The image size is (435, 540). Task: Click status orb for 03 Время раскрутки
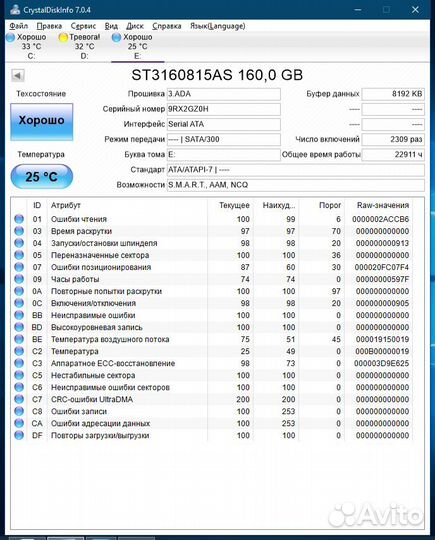[x=19, y=231]
